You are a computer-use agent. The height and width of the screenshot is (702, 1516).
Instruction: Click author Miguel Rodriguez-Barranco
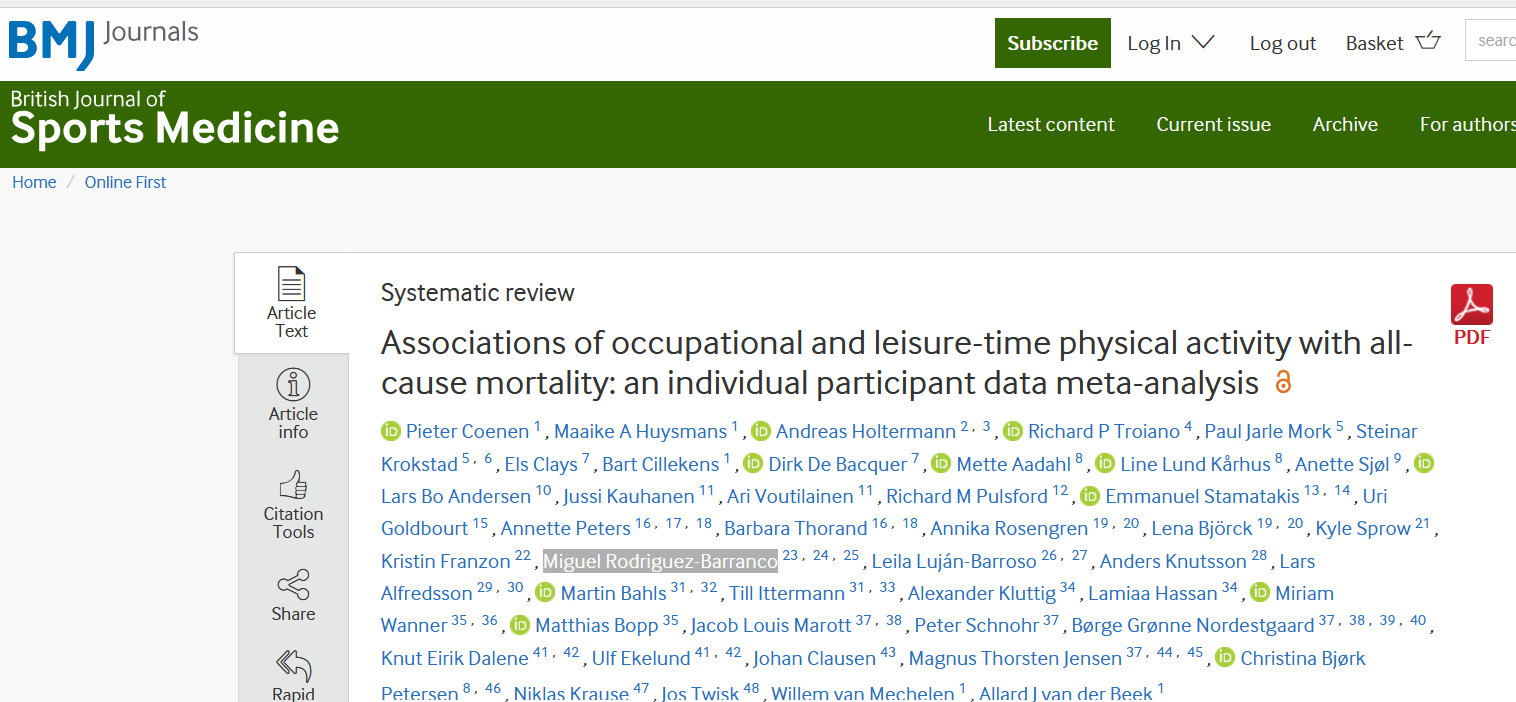coord(659,561)
